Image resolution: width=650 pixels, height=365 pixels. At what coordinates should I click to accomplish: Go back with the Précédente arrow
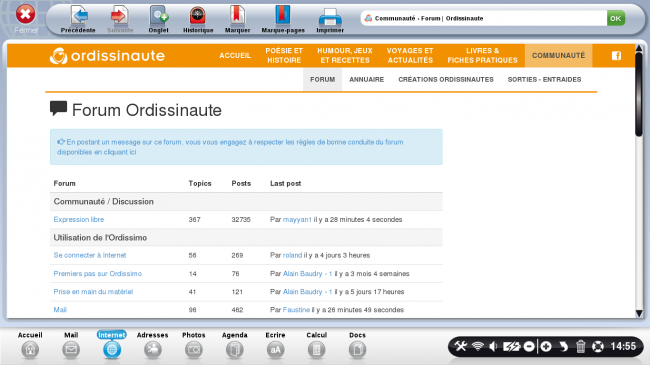coord(78,19)
